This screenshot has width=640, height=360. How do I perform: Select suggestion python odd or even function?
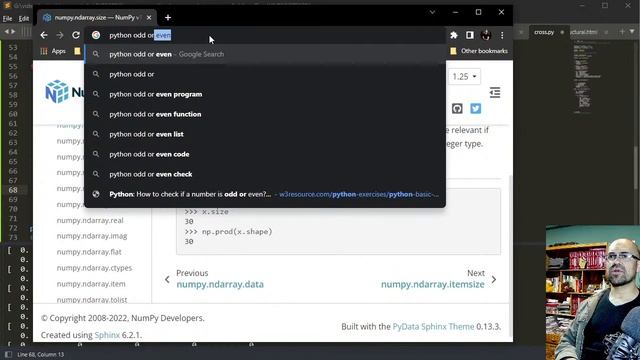click(265, 114)
